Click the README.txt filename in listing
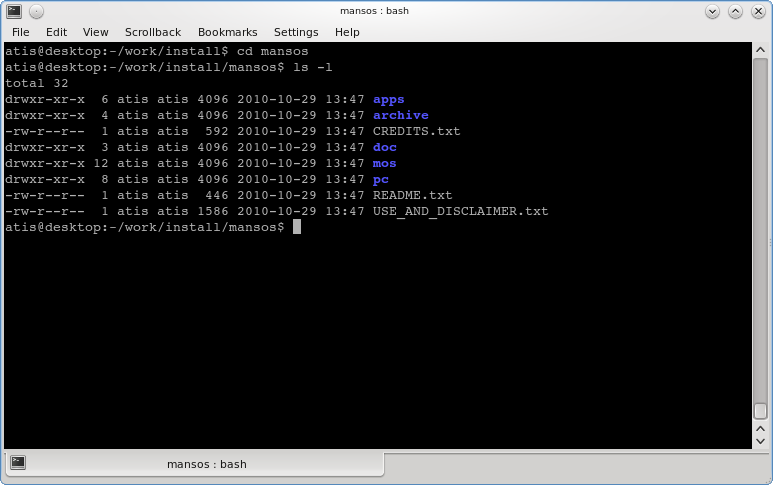 (412, 195)
